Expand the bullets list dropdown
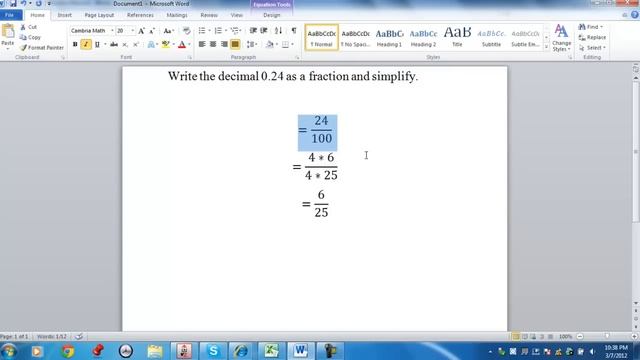This screenshot has height=360, width=640. click(209, 31)
